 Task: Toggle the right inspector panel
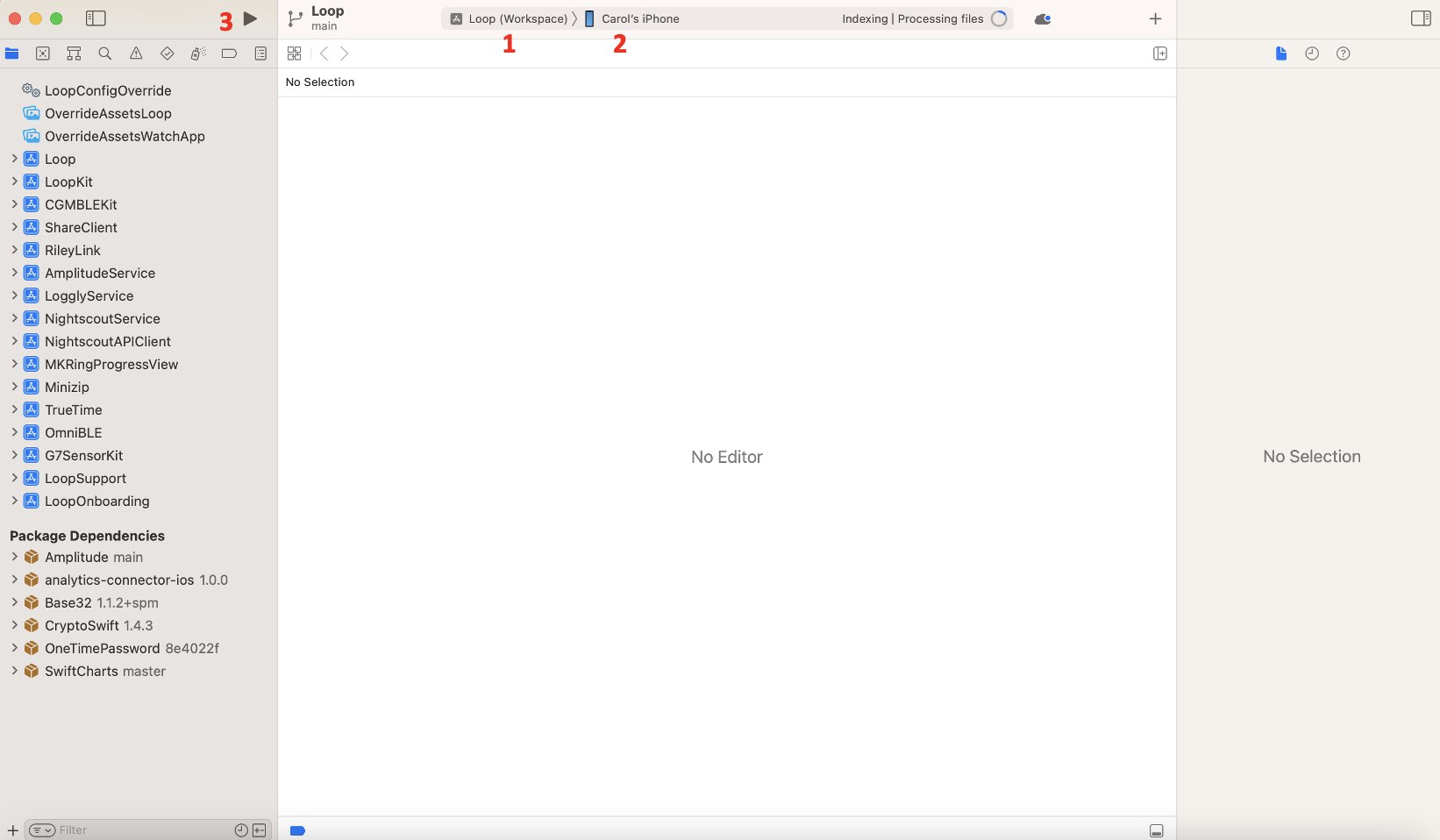click(1421, 18)
